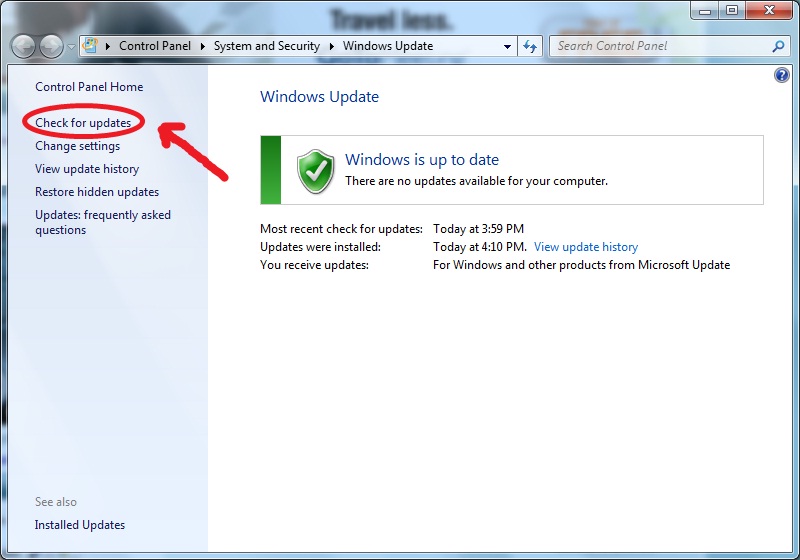Maximize the Windows Update window
The width and height of the screenshot is (800, 560).
(x=732, y=10)
